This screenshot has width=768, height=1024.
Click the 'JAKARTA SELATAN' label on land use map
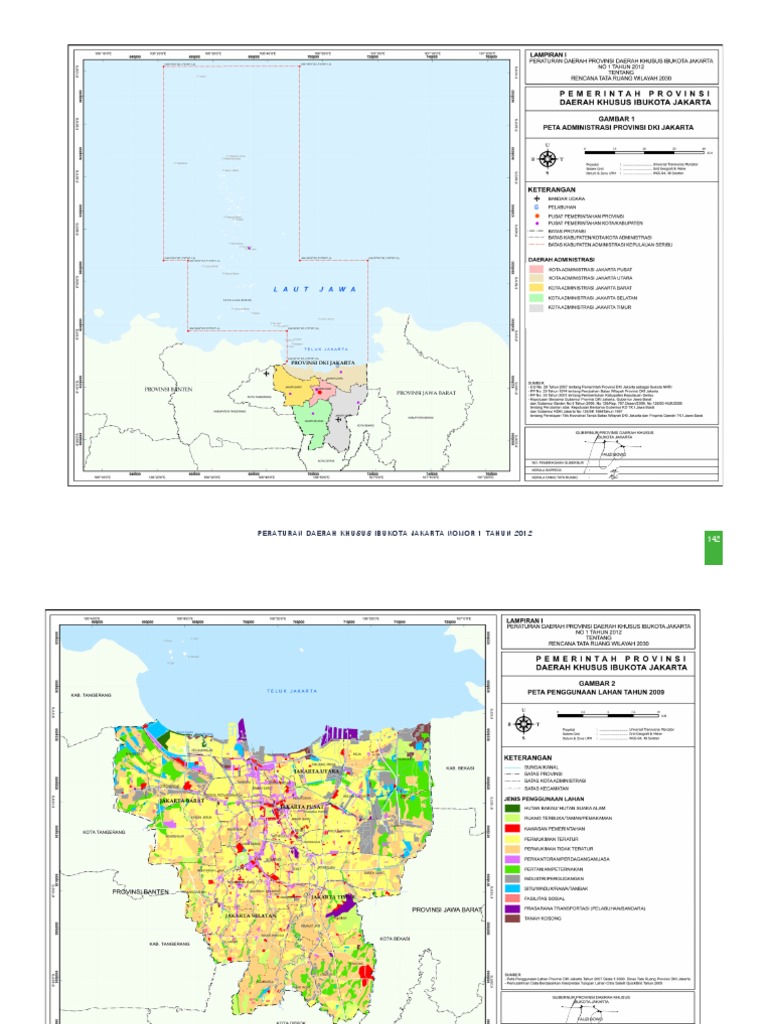[251, 916]
